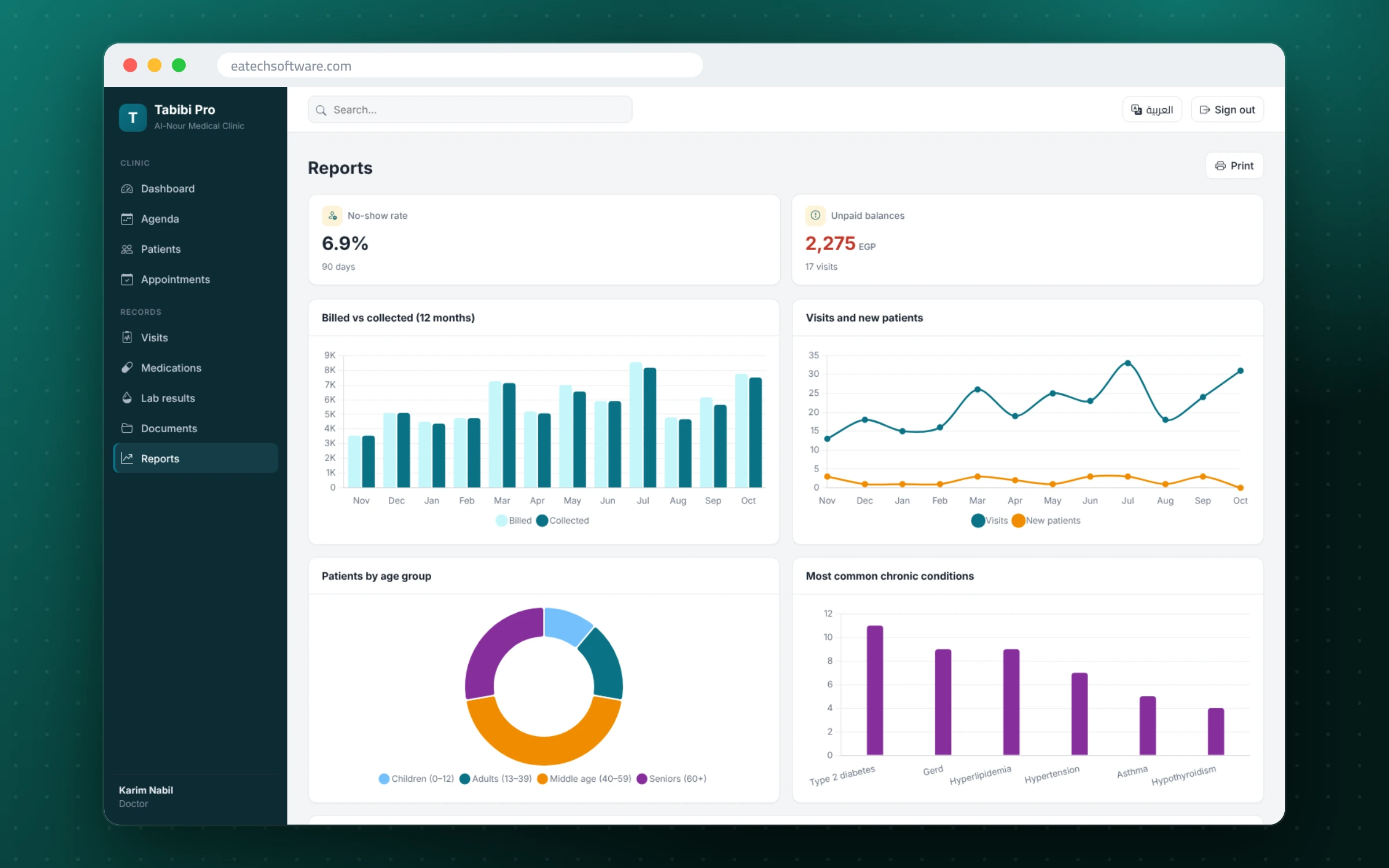The height and width of the screenshot is (868, 1389).
Task: Toggle the Collected legend swatch
Action: coord(542,520)
